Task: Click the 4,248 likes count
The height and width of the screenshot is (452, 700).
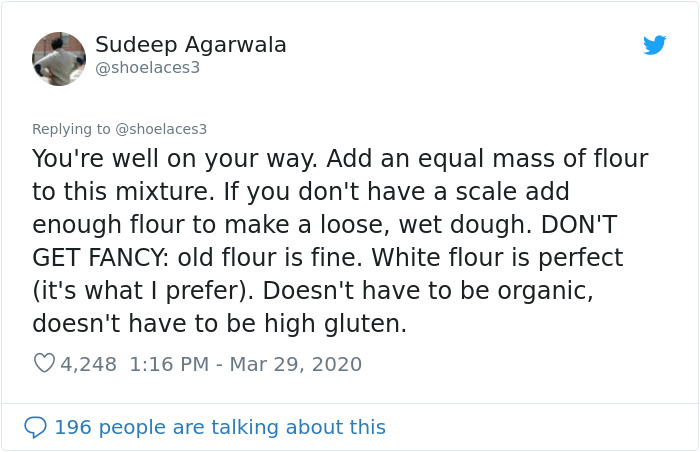Action: coord(89,364)
